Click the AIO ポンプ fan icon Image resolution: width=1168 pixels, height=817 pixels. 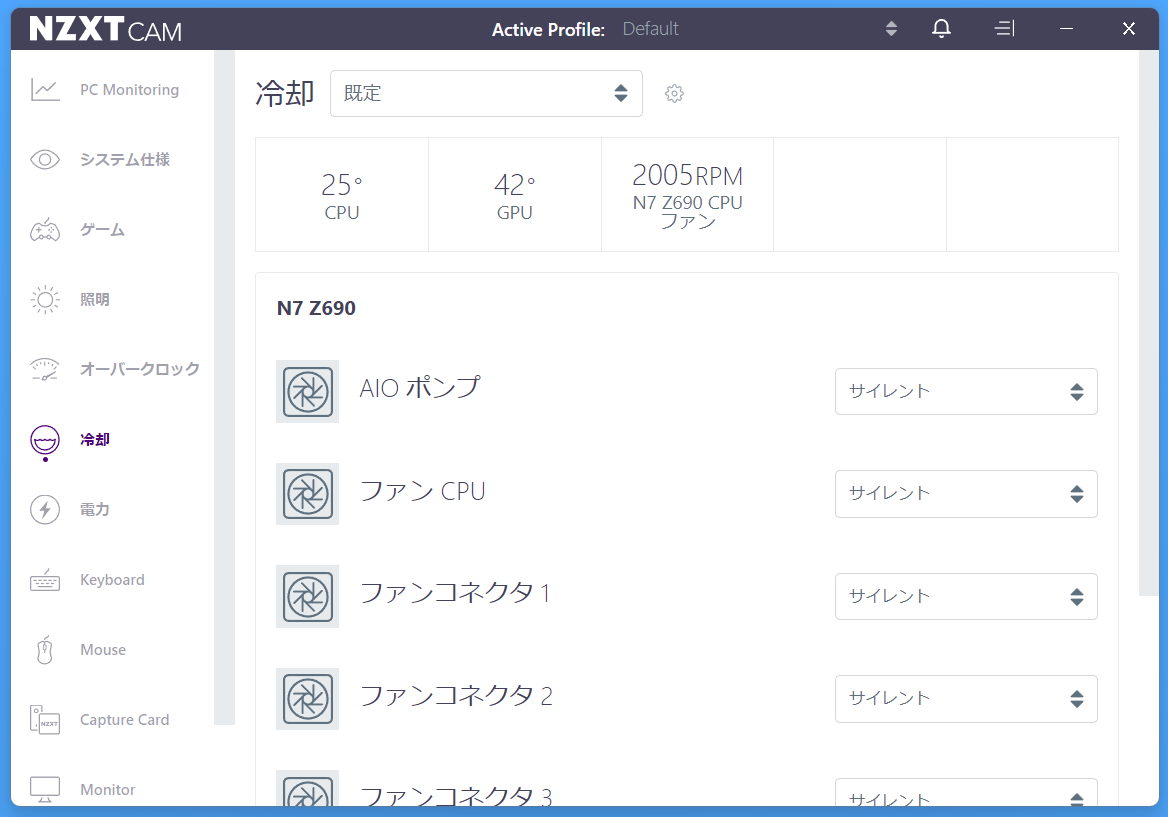click(308, 392)
